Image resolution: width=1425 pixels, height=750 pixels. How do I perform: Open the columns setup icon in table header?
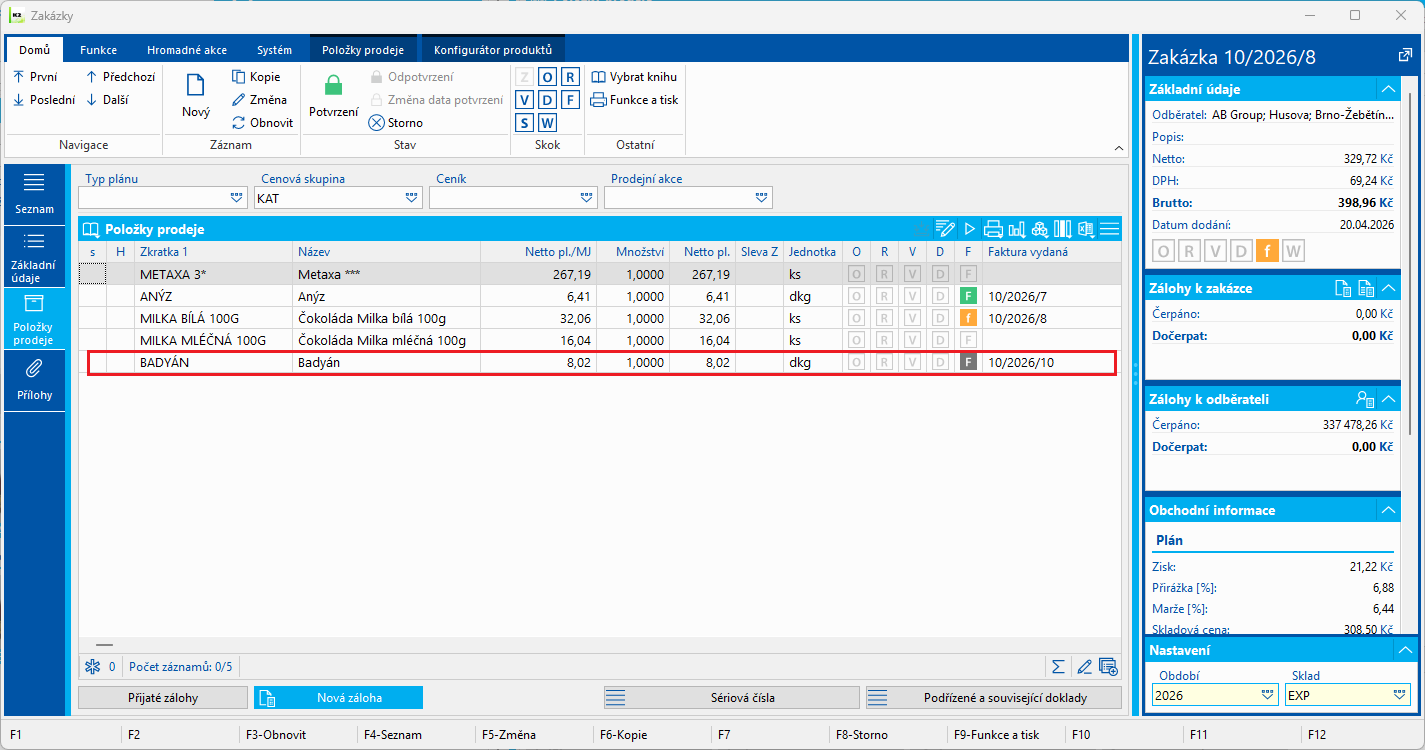point(1062,229)
